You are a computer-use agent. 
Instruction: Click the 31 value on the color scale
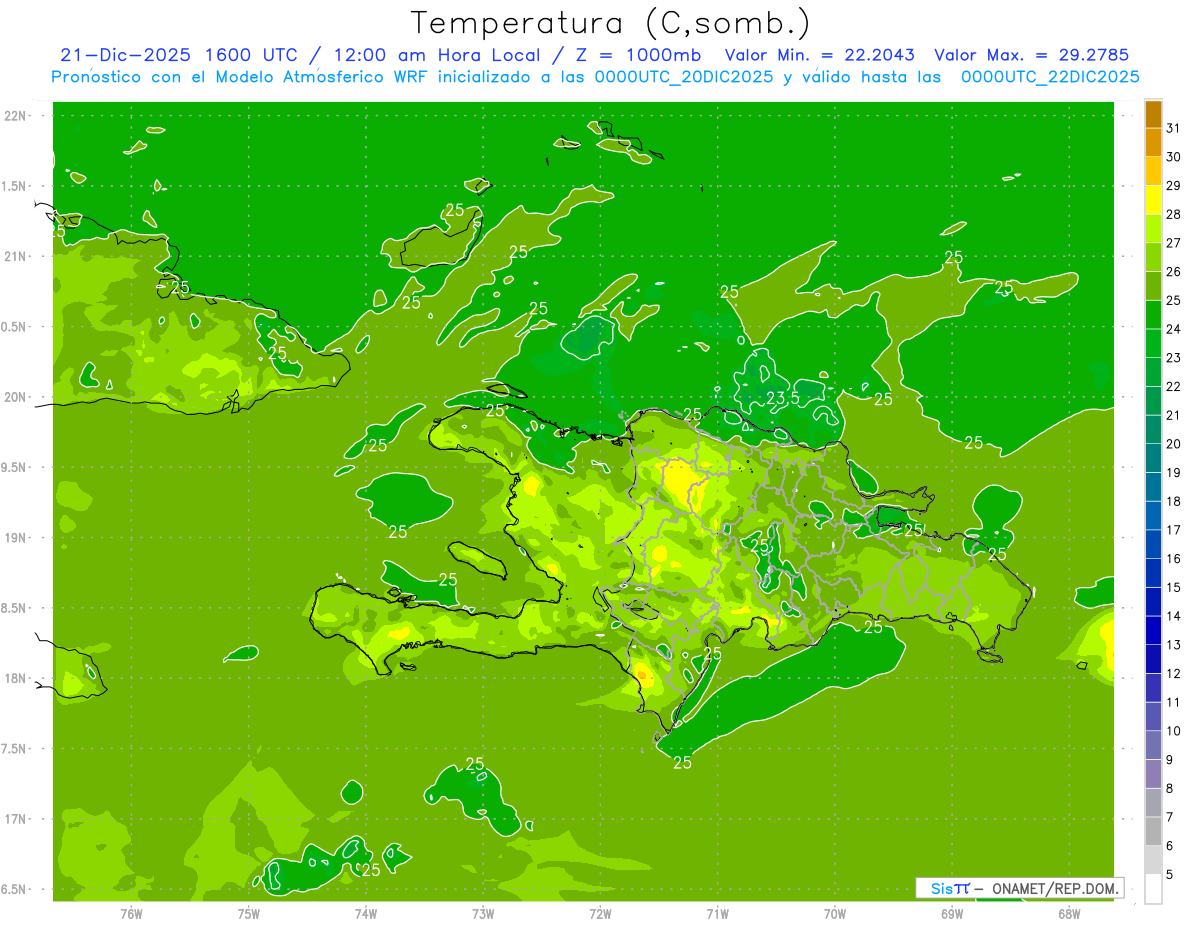1173,128
